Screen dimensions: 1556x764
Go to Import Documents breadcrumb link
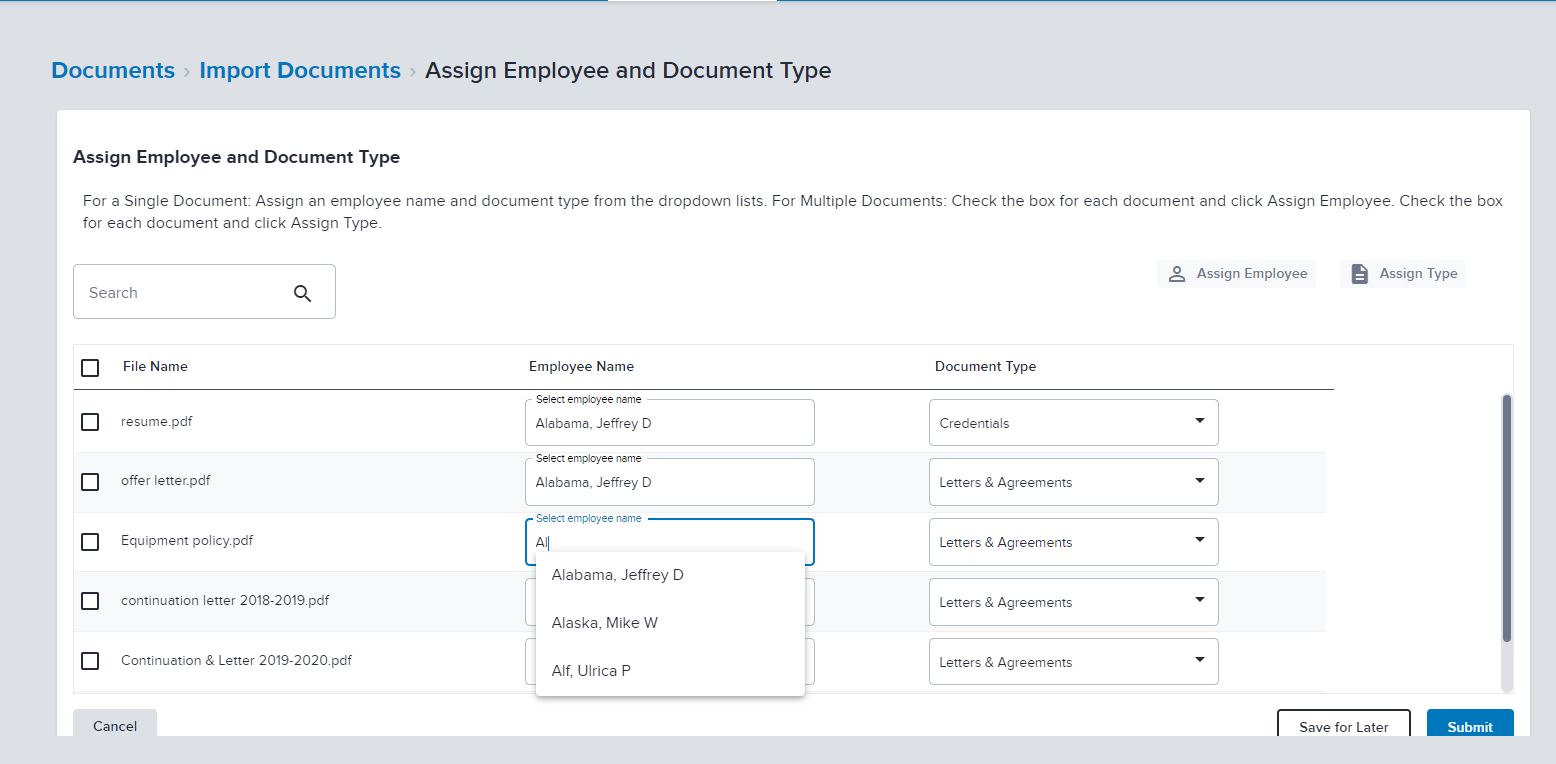coord(300,71)
